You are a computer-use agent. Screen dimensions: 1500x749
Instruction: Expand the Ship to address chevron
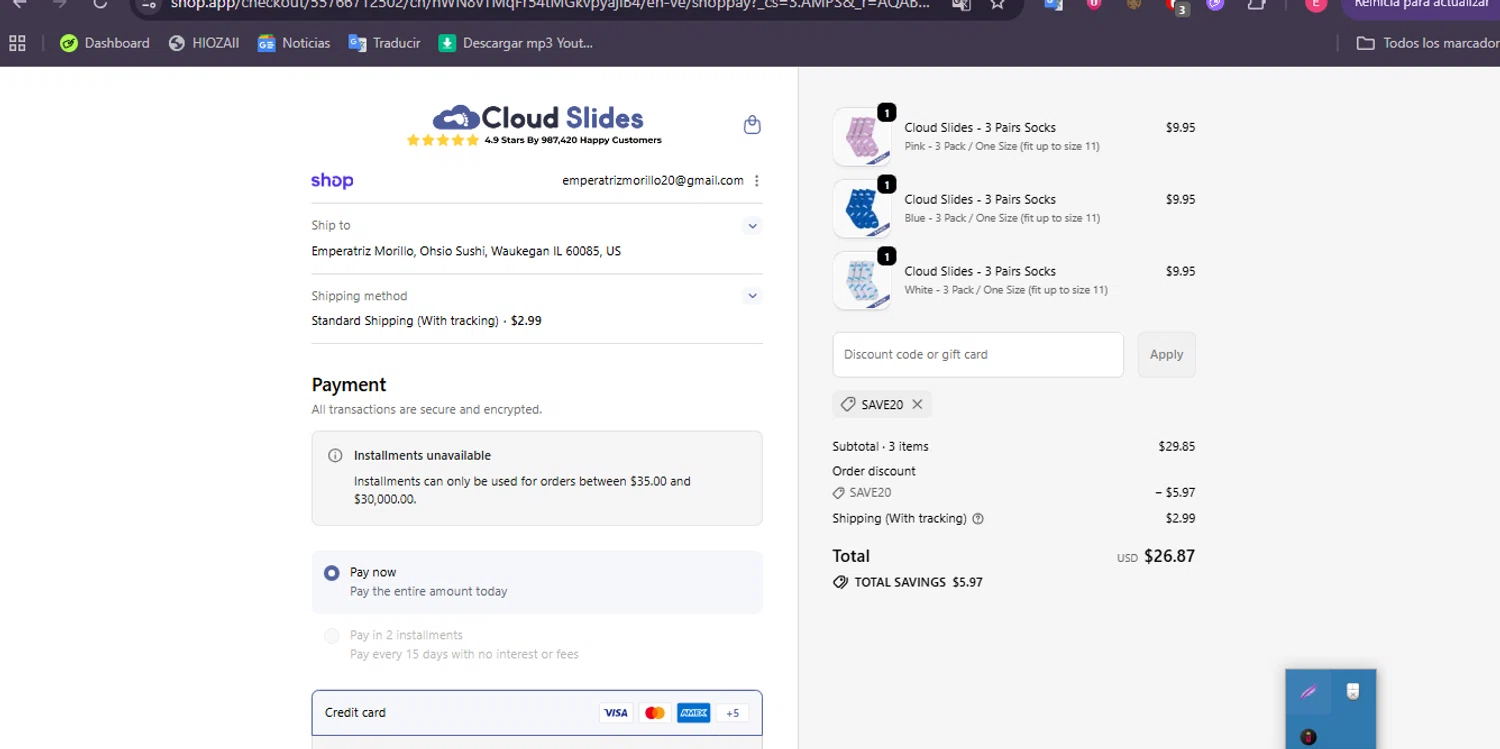pyautogui.click(x=753, y=226)
